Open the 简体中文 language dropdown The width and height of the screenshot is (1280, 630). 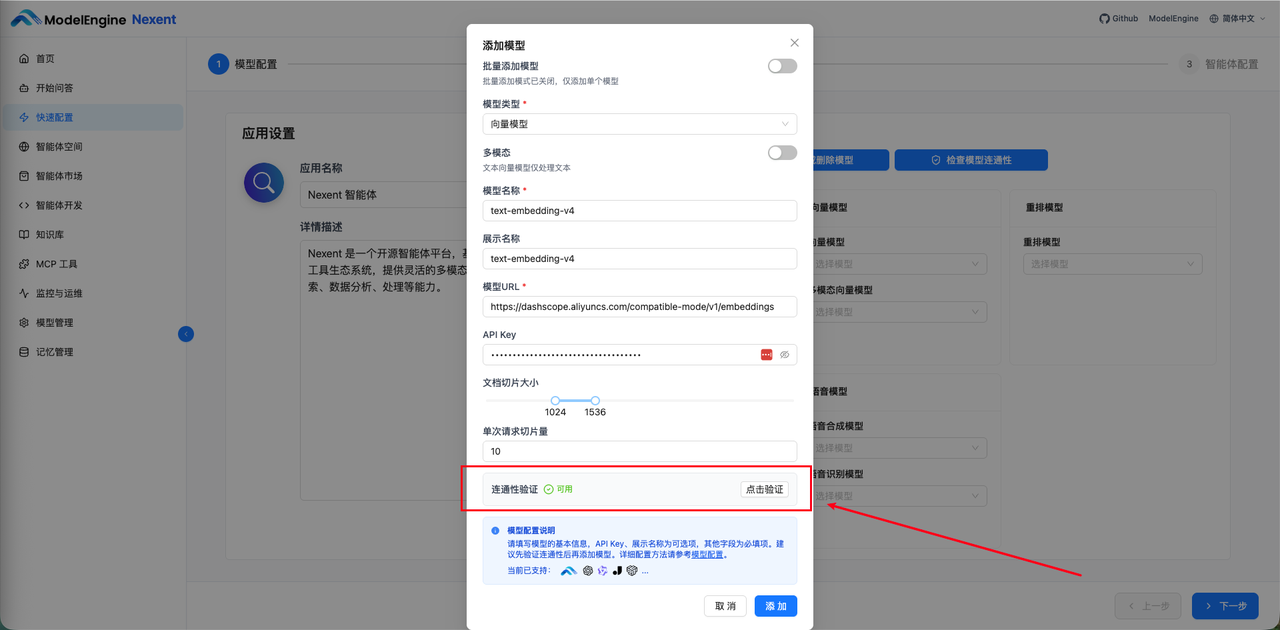pos(1237,18)
